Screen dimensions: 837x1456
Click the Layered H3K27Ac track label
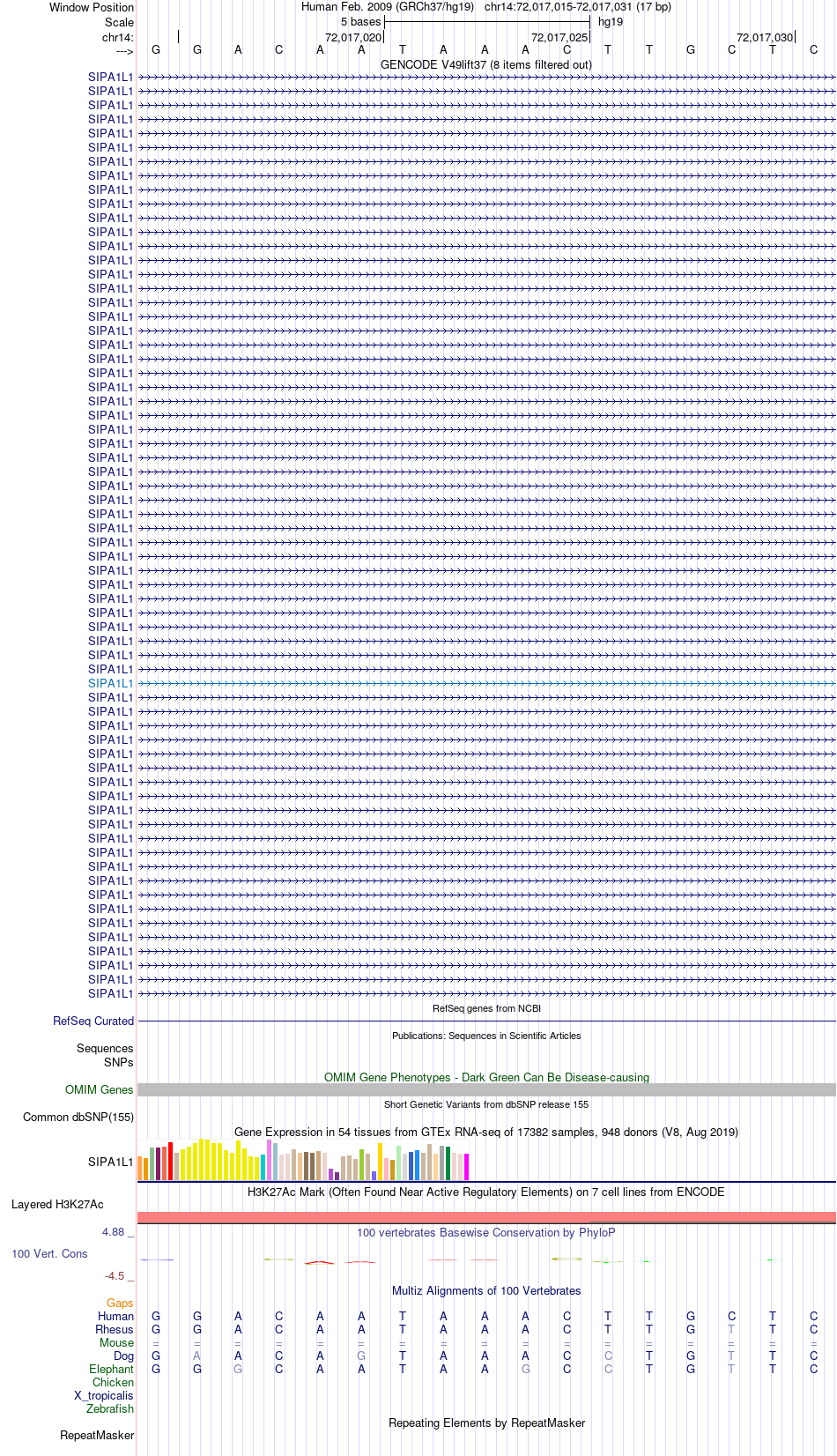pyautogui.click(x=57, y=1204)
